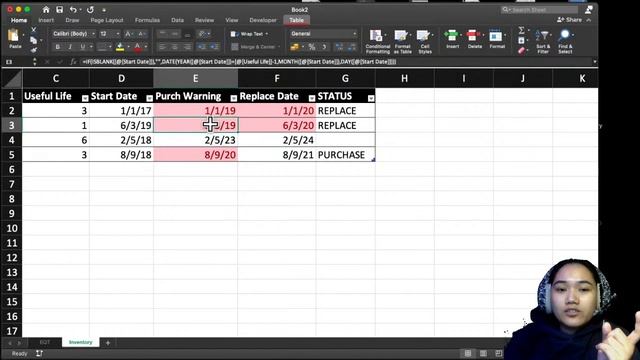The width and height of the screenshot is (640, 360).
Task: Open STATUS column filter dropdown
Action: pyautogui.click(x=371, y=98)
